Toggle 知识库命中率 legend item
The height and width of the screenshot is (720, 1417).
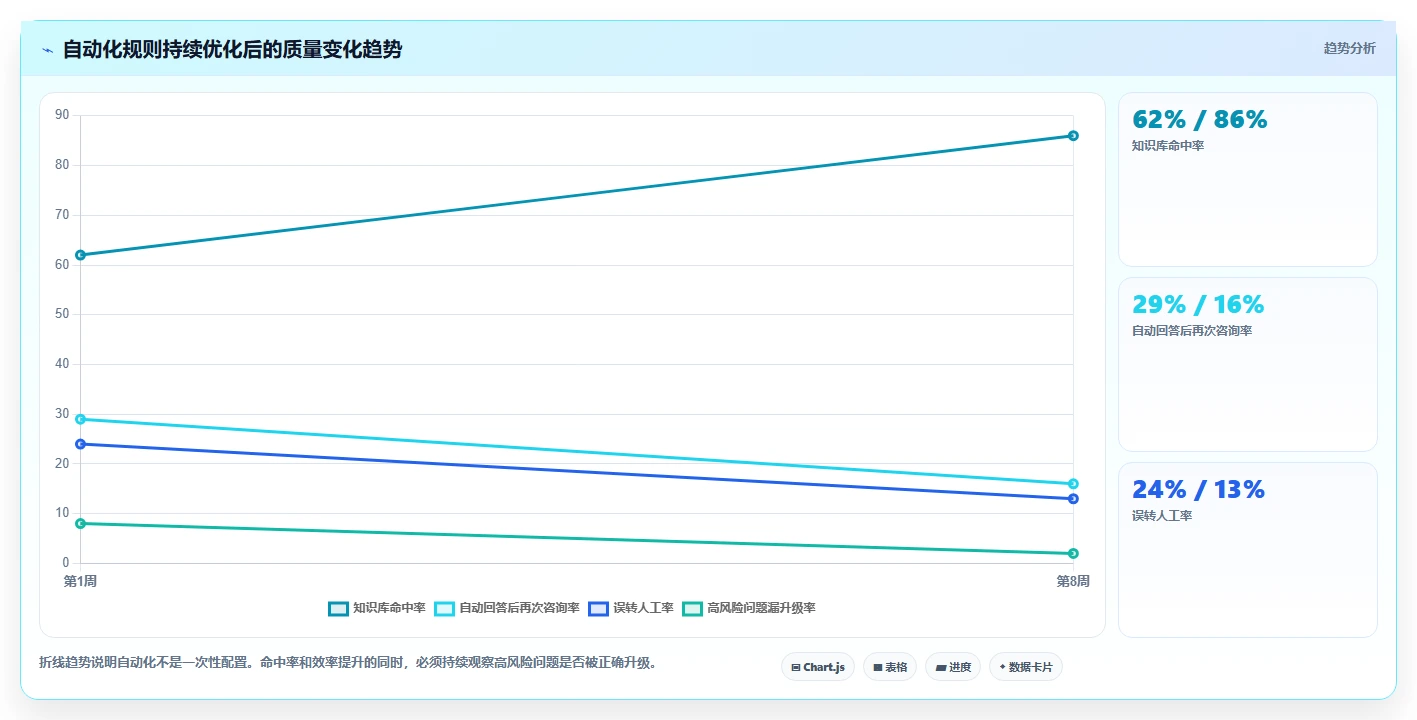coord(377,608)
